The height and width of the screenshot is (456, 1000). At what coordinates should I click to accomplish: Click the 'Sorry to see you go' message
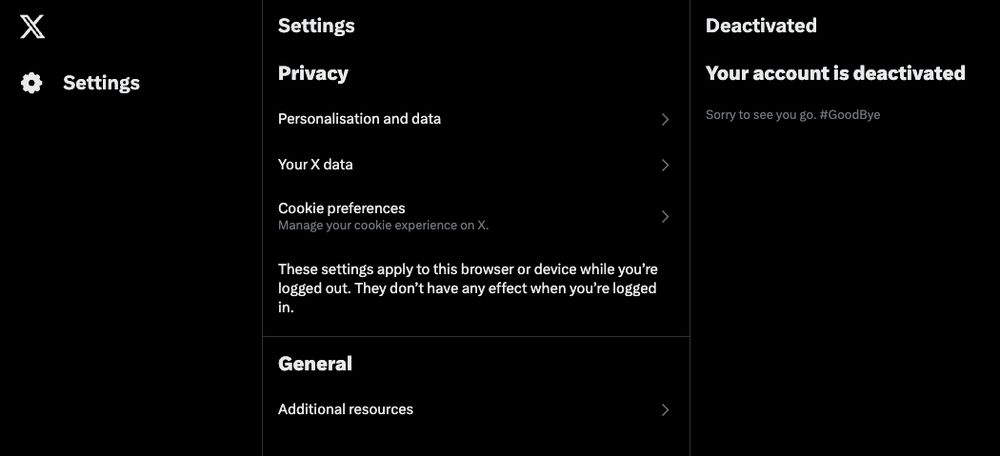pos(761,115)
